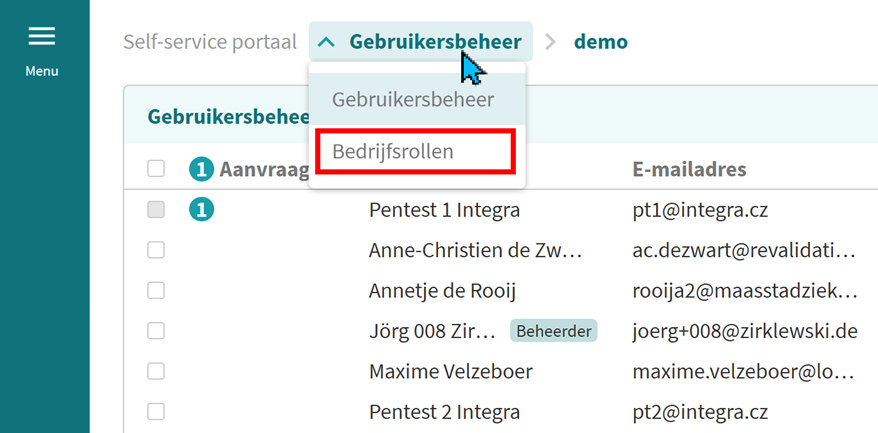The height and width of the screenshot is (433, 878).
Task: Open the demo breadcrumb link
Action: click(x=601, y=42)
